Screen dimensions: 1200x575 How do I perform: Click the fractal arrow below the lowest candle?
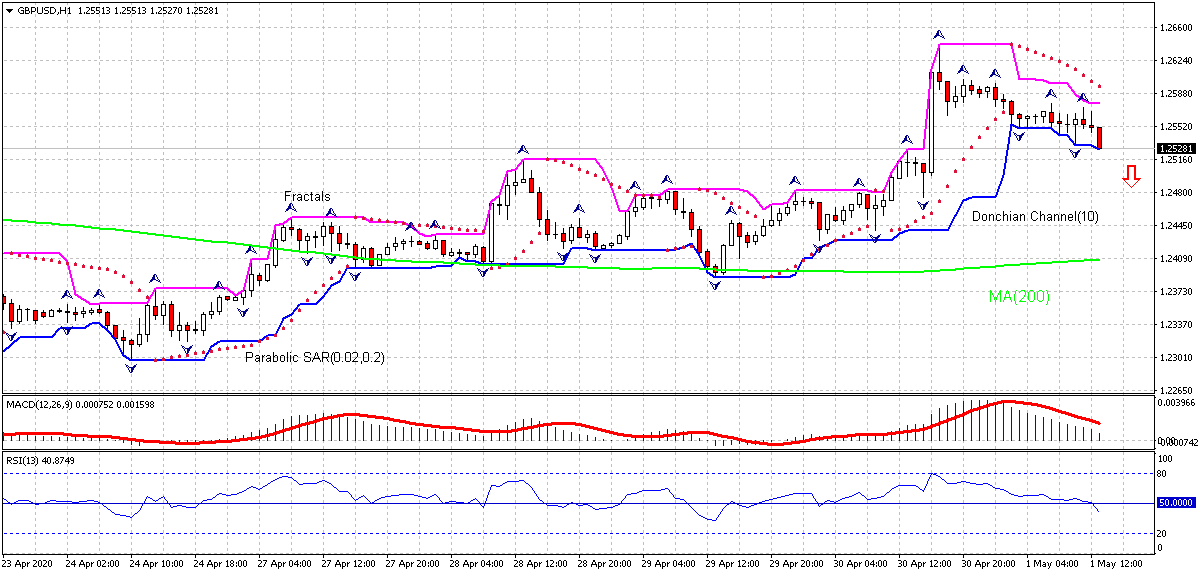(131, 369)
